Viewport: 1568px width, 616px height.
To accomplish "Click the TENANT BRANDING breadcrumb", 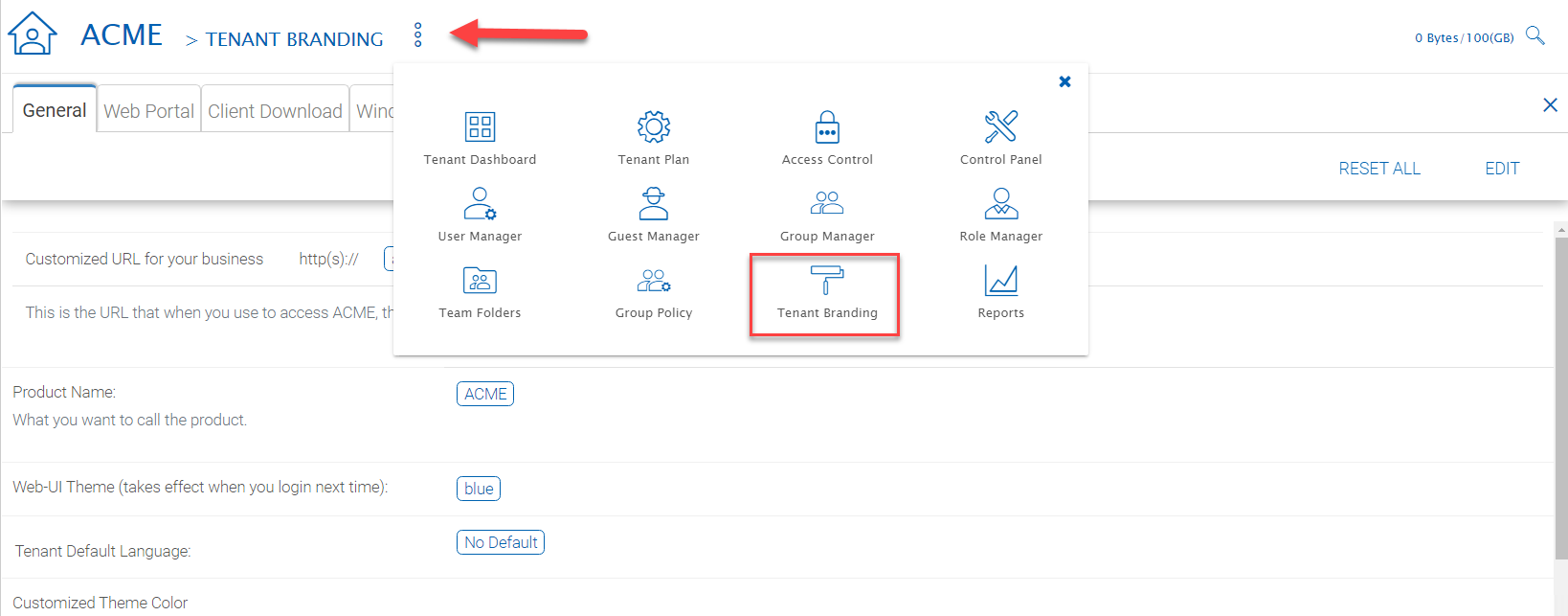I will click(294, 39).
